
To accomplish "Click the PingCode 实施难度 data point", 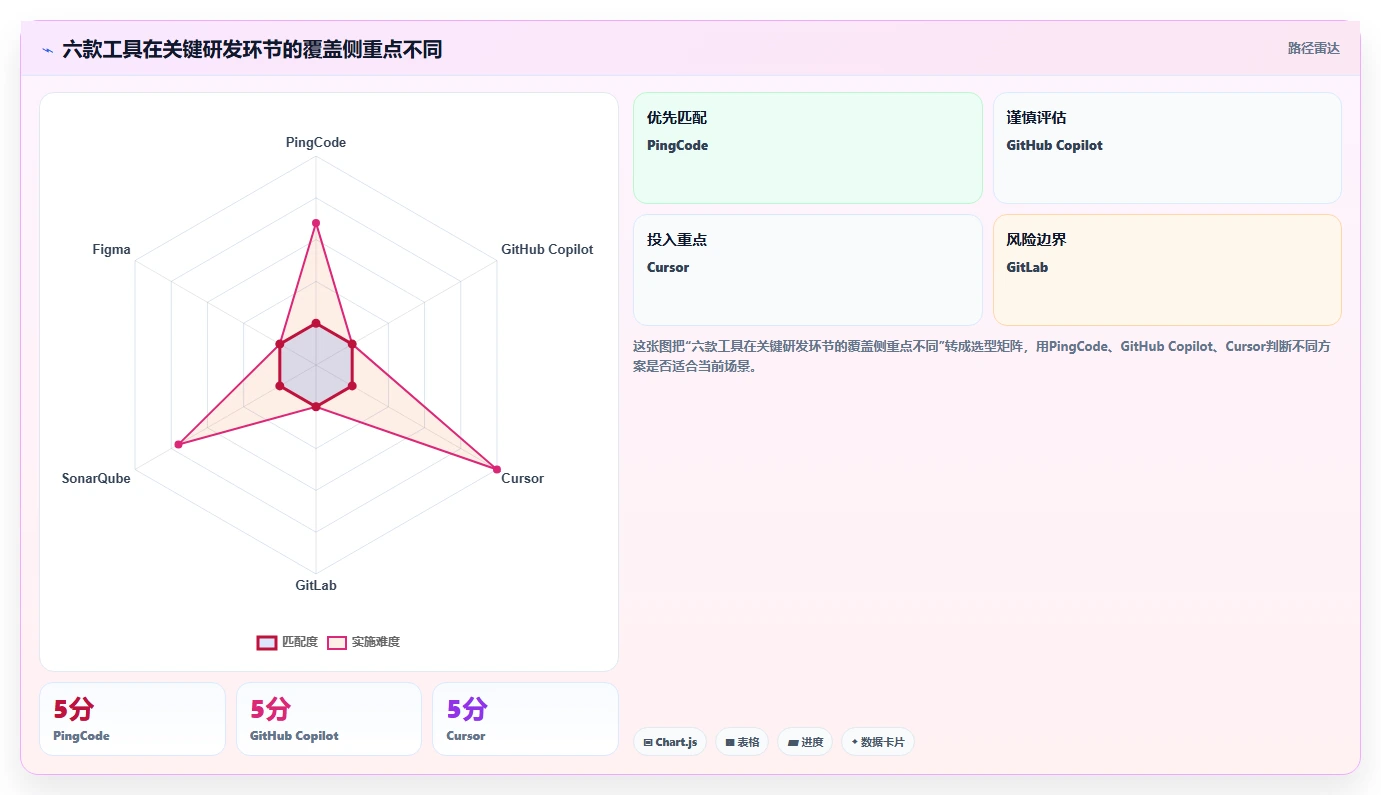I will pyautogui.click(x=316, y=223).
